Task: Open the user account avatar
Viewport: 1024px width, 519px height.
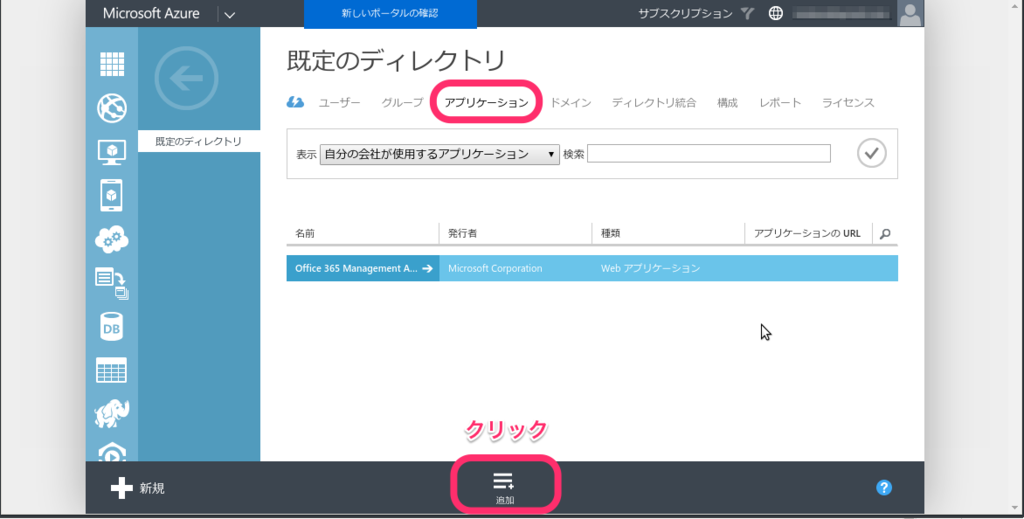Action: [x=910, y=13]
